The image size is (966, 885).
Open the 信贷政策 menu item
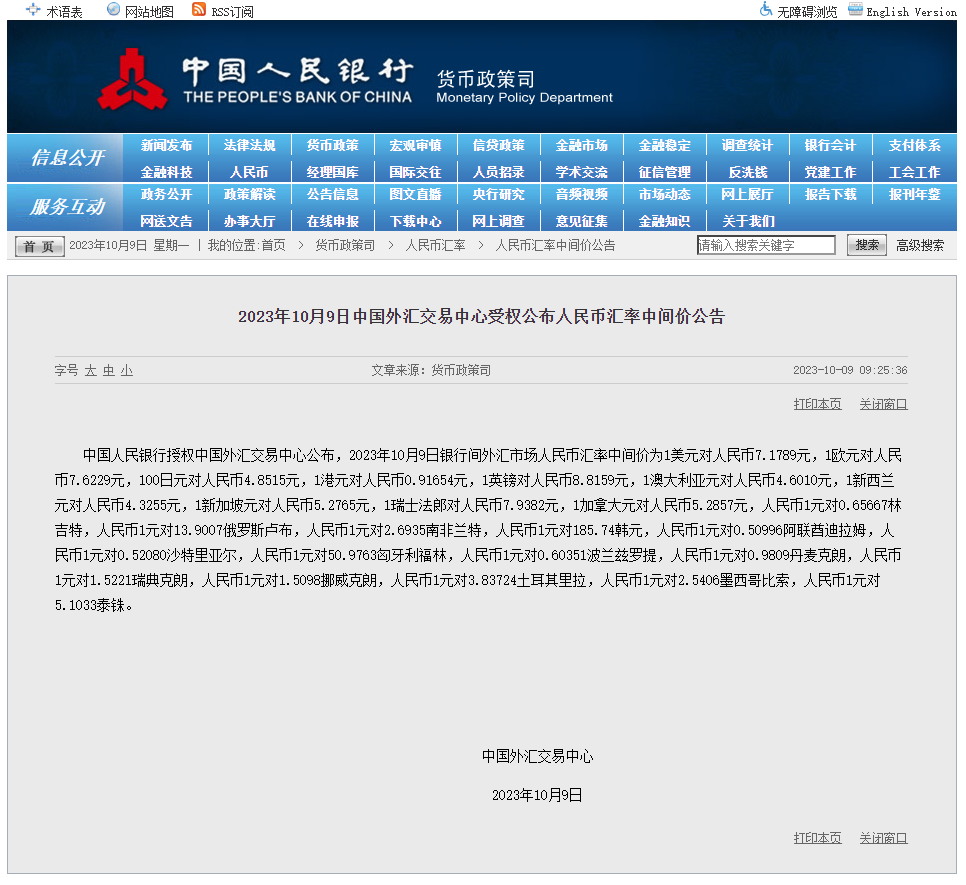[x=498, y=145]
